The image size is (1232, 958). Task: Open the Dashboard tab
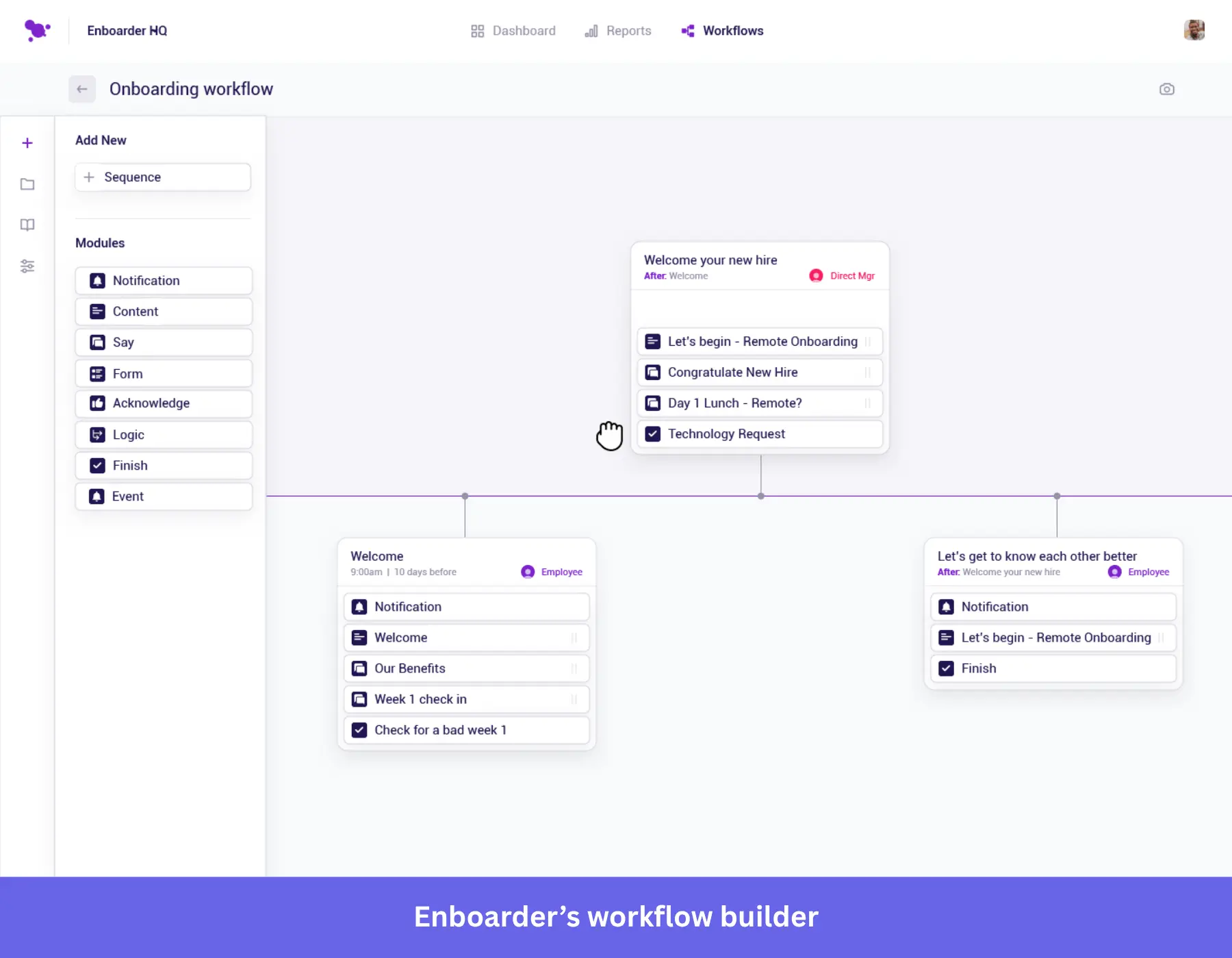(x=513, y=31)
